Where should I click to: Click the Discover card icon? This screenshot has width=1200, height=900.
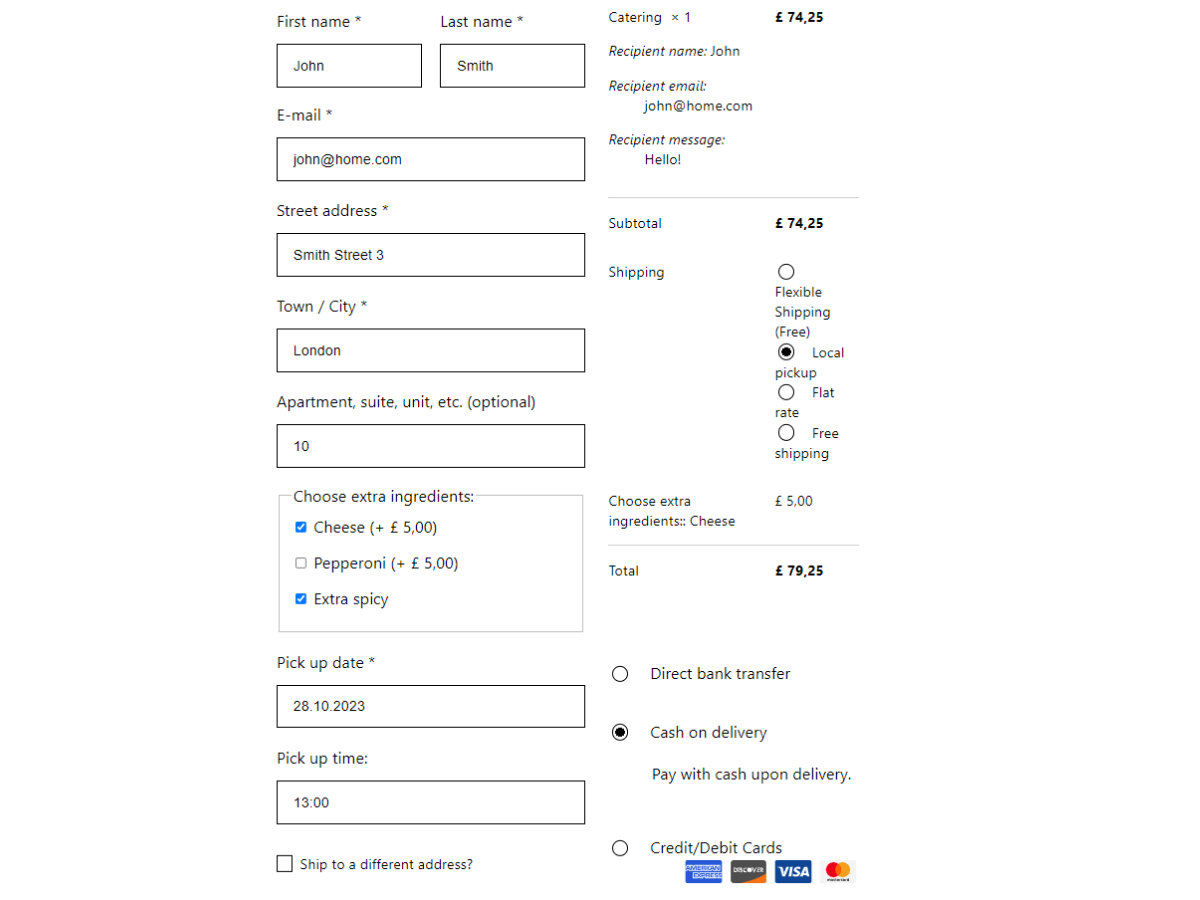pos(748,871)
